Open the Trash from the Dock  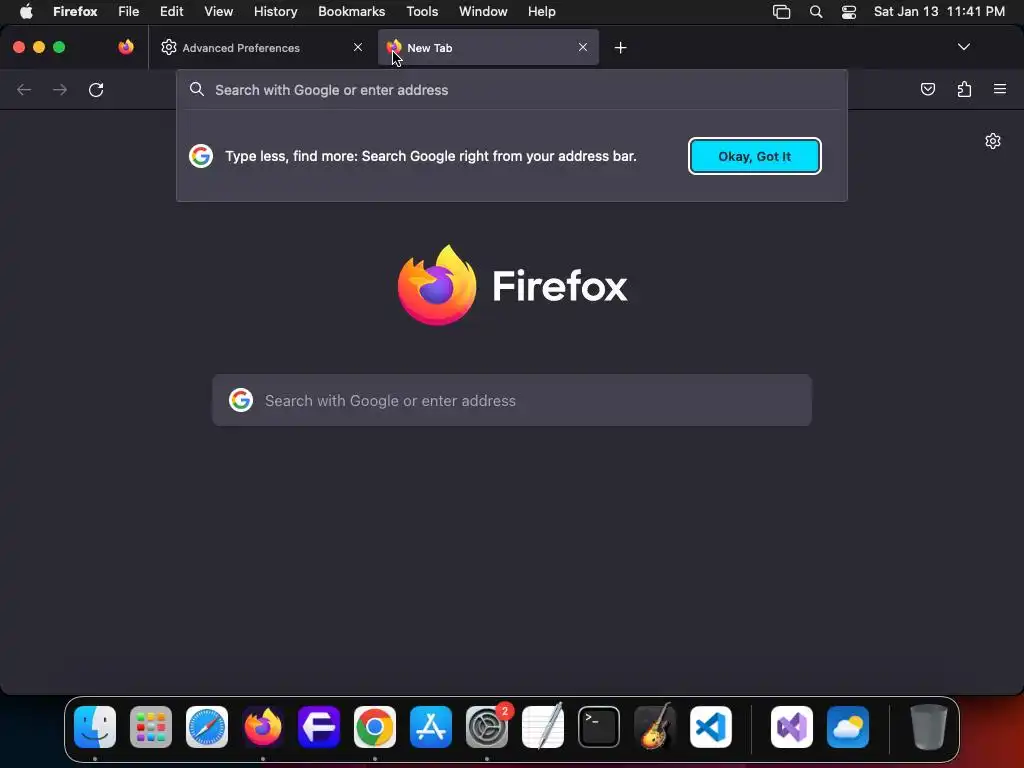click(929, 727)
